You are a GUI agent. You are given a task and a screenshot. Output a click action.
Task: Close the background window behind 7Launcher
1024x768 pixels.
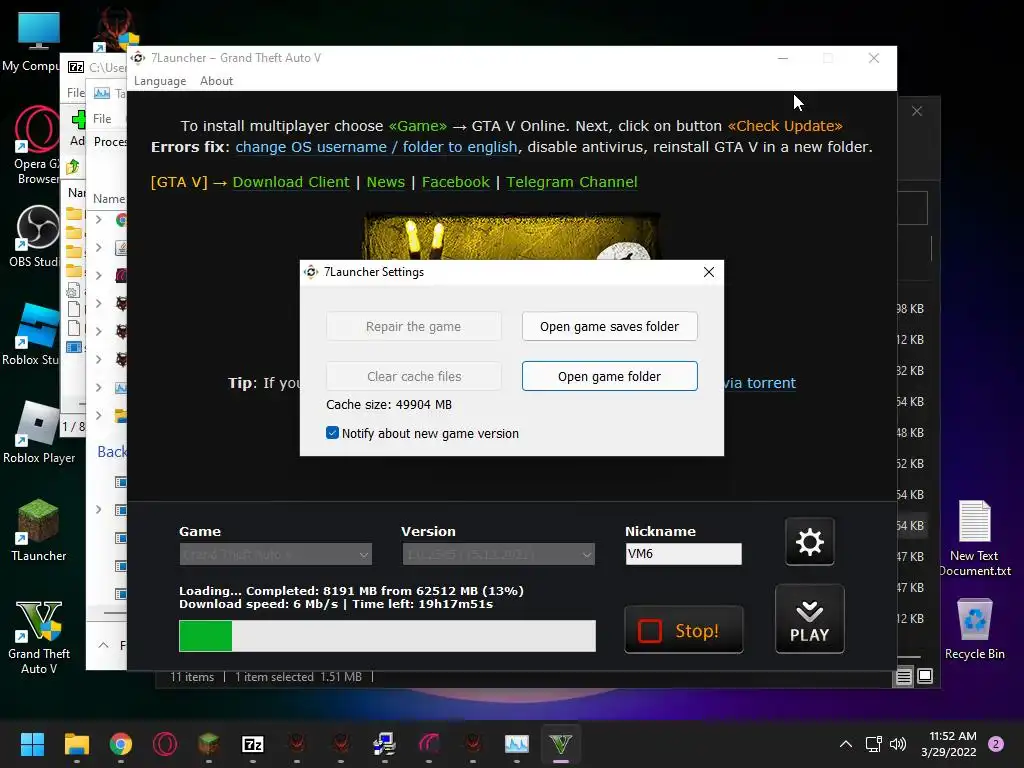coord(917,112)
